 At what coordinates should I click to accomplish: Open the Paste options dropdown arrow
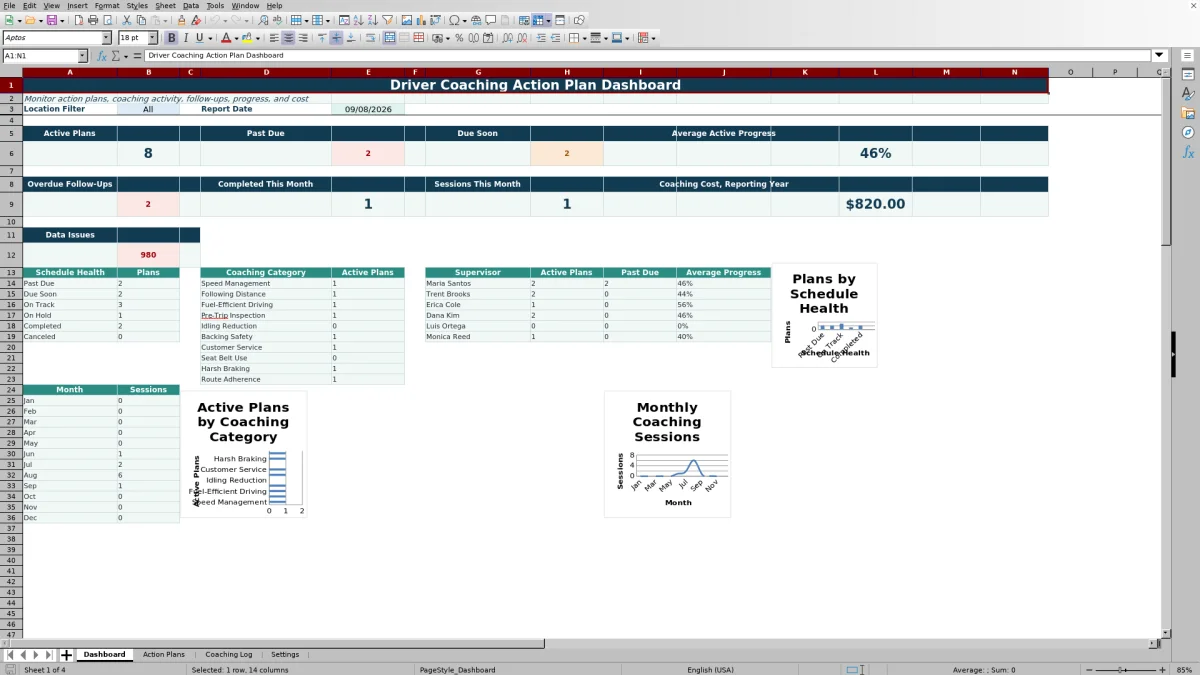pos(166,20)
